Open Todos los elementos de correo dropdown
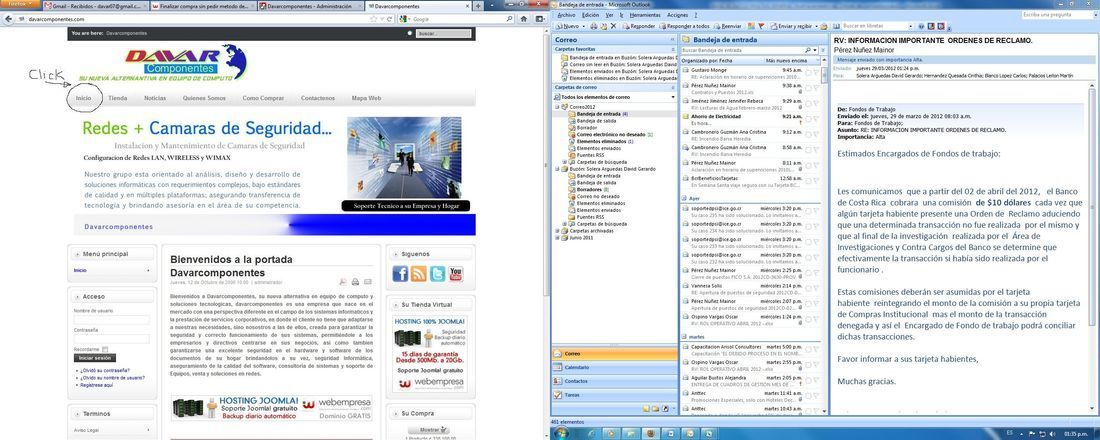This screenshot has width=1100, height=440. click(673, 97)
